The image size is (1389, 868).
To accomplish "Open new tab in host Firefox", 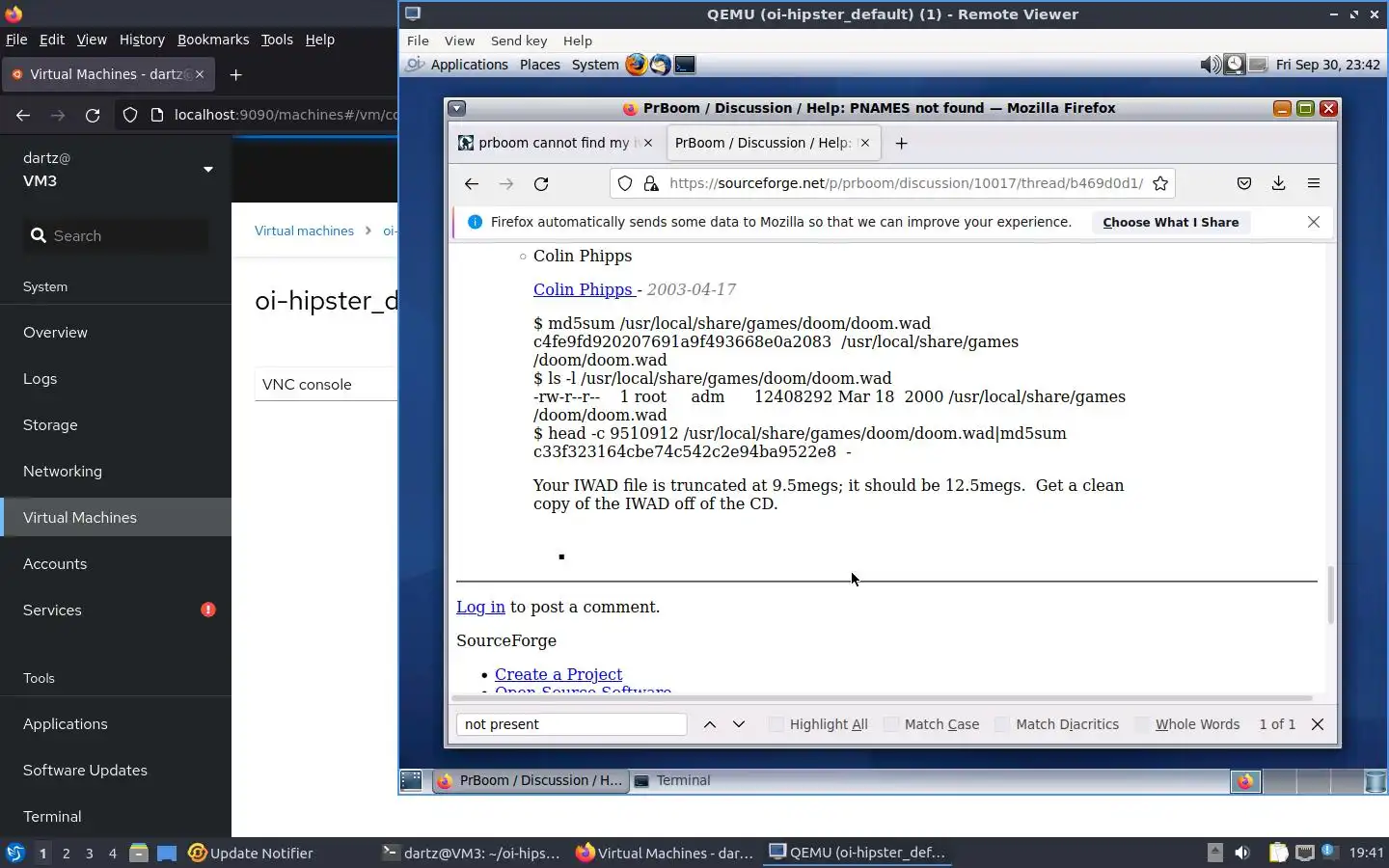I will [x=235, y=74].
